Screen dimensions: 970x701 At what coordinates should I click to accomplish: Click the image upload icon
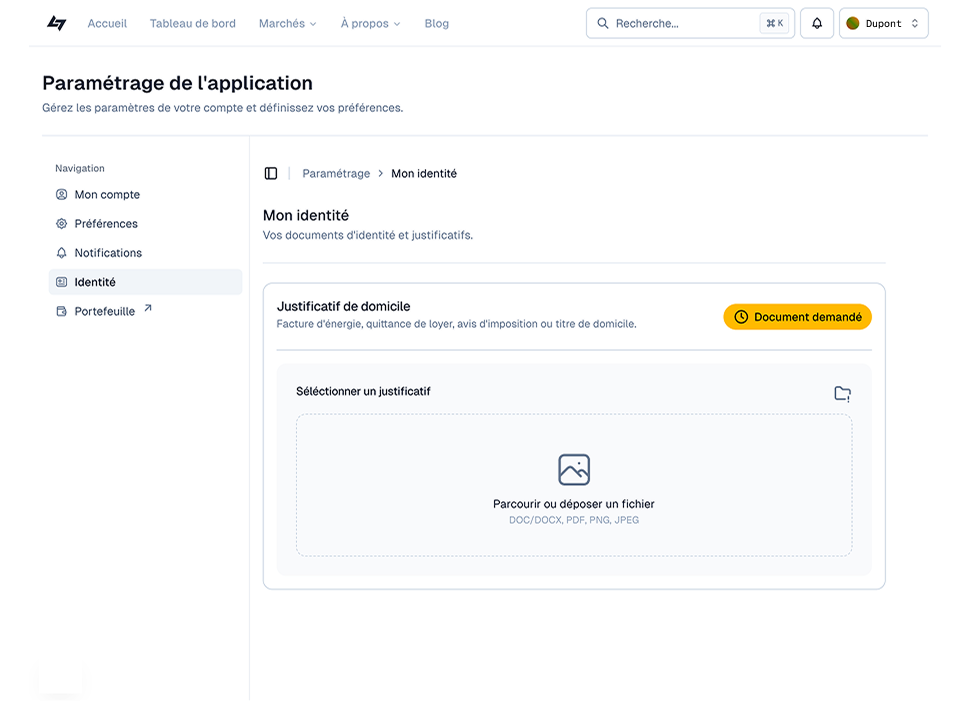click(x=574, y=470)
